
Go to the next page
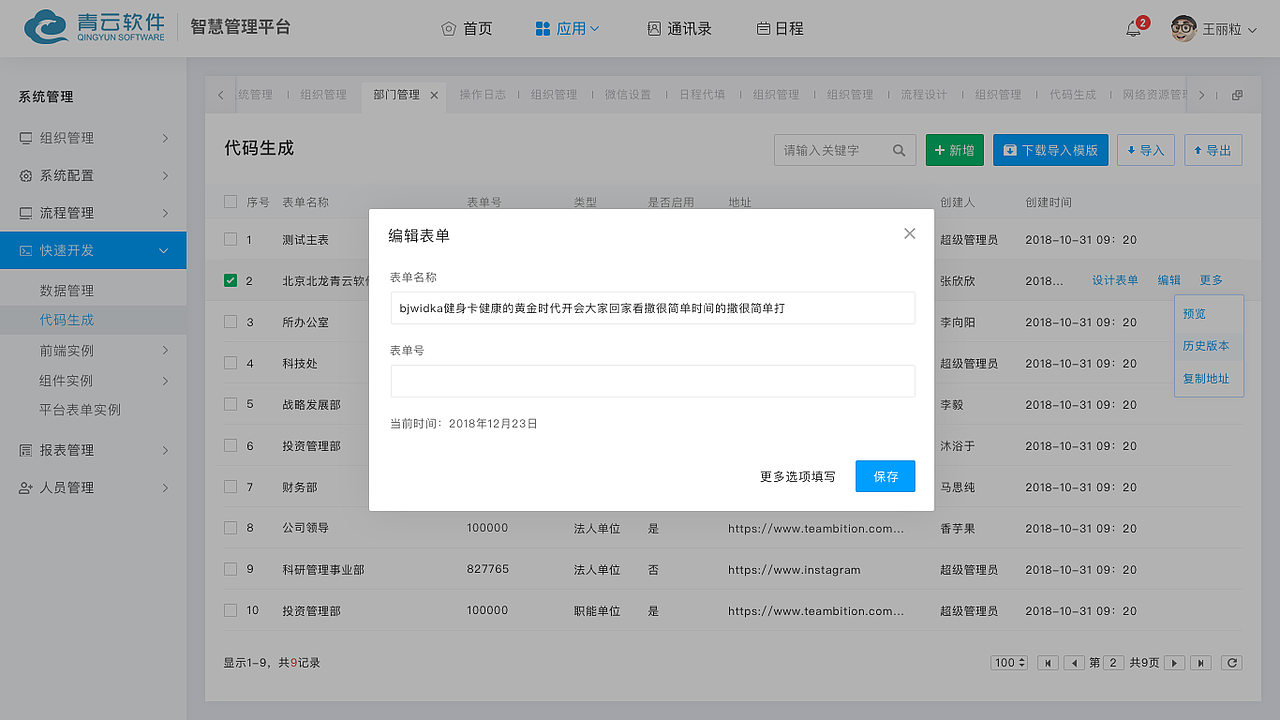[1175, 663]
